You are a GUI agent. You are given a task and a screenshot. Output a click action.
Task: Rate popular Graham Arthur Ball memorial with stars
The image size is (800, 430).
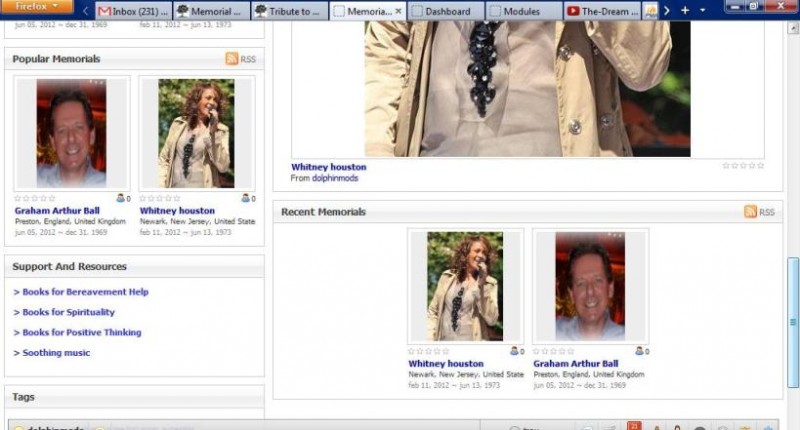(x=35, y=198)
